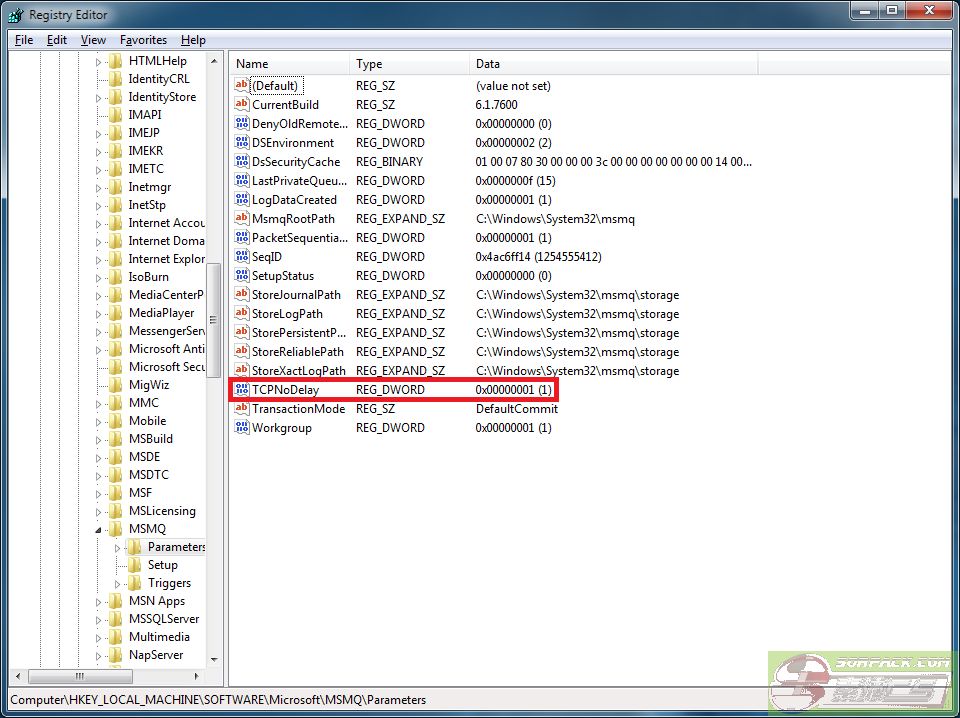This screenshot has width=960, height=718.
Task: Expand the MSSQLServer key arrow
Action: 98,620
